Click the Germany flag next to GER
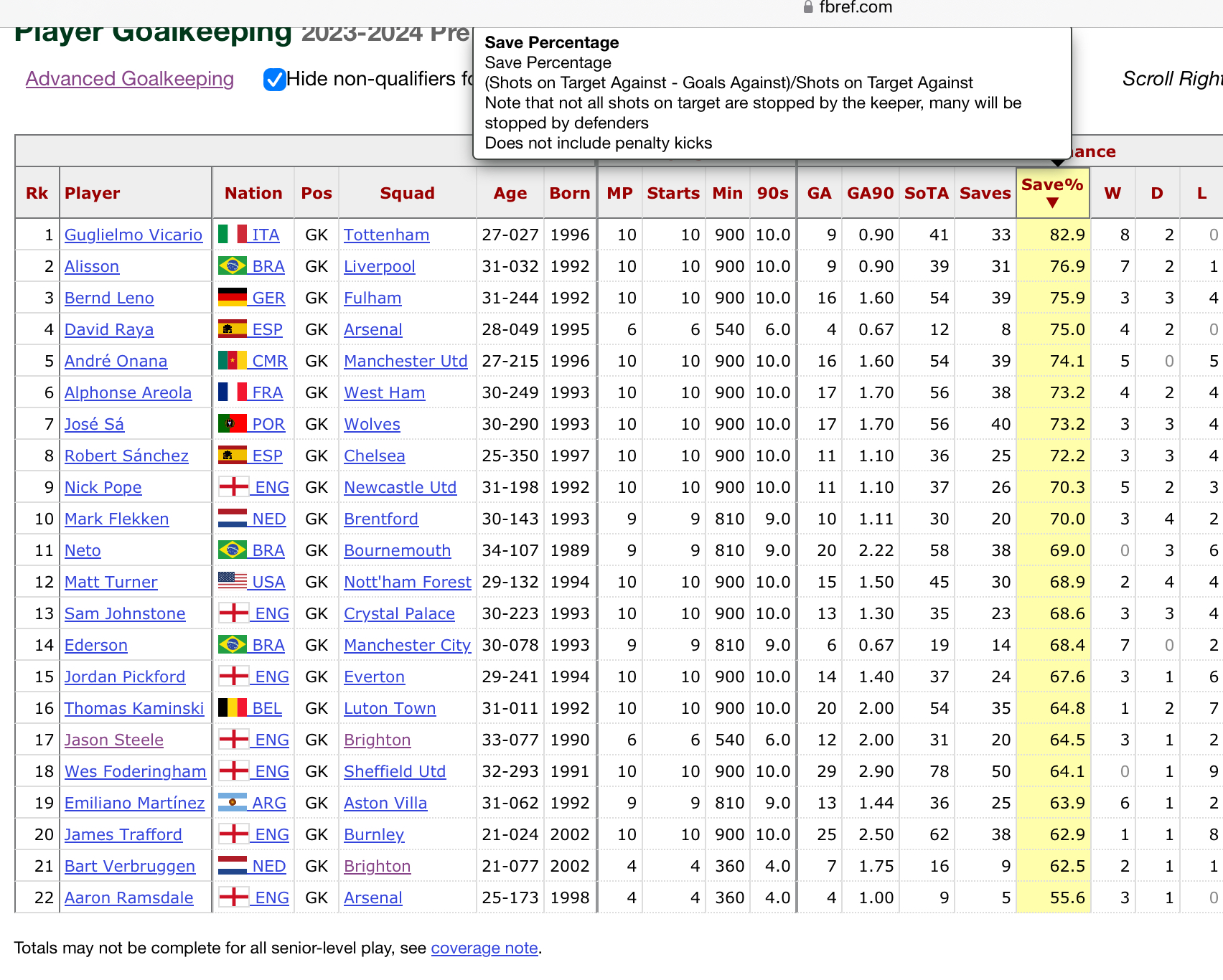The width and height of the screenshot is (1223, 980). coord(233,297)
